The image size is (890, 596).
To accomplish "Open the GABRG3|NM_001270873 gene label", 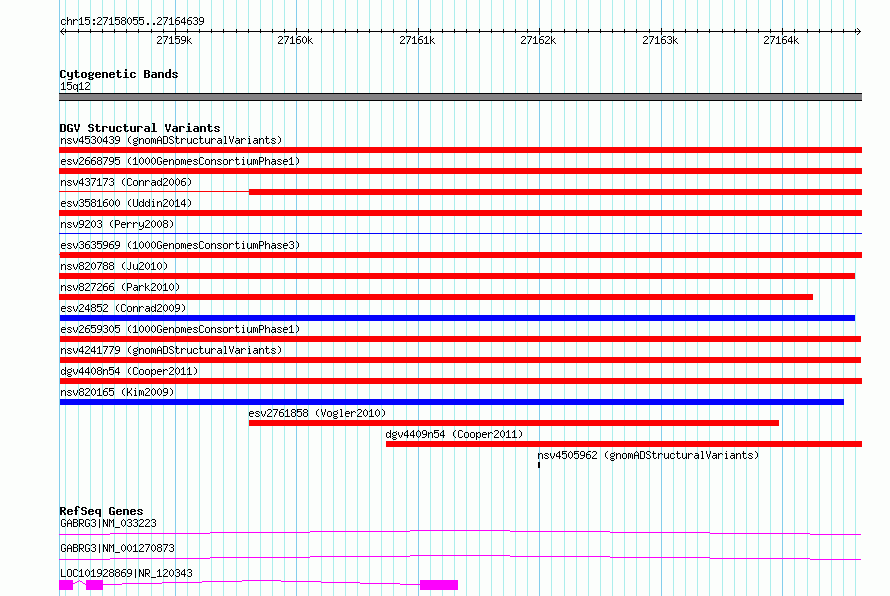I will [x=117, y=548].
